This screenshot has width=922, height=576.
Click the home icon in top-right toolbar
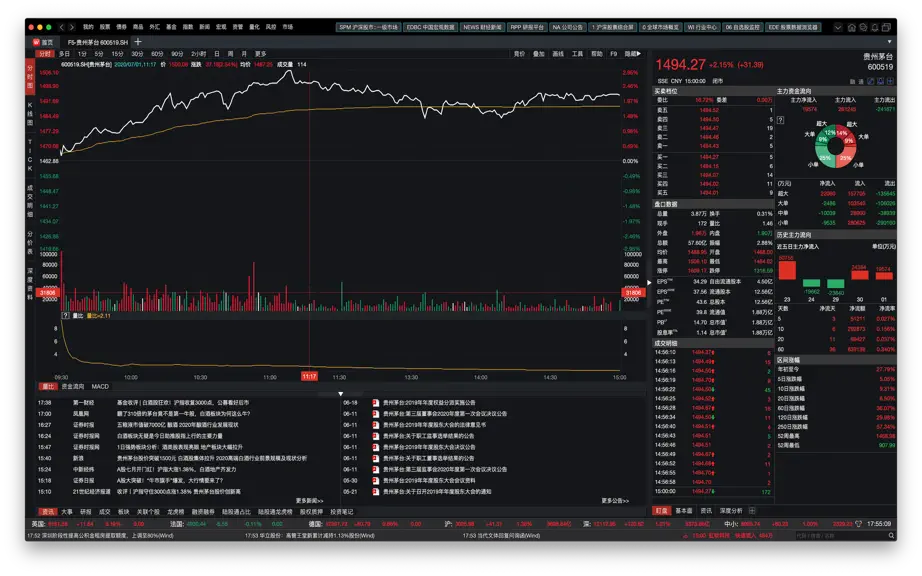(851, 28)
